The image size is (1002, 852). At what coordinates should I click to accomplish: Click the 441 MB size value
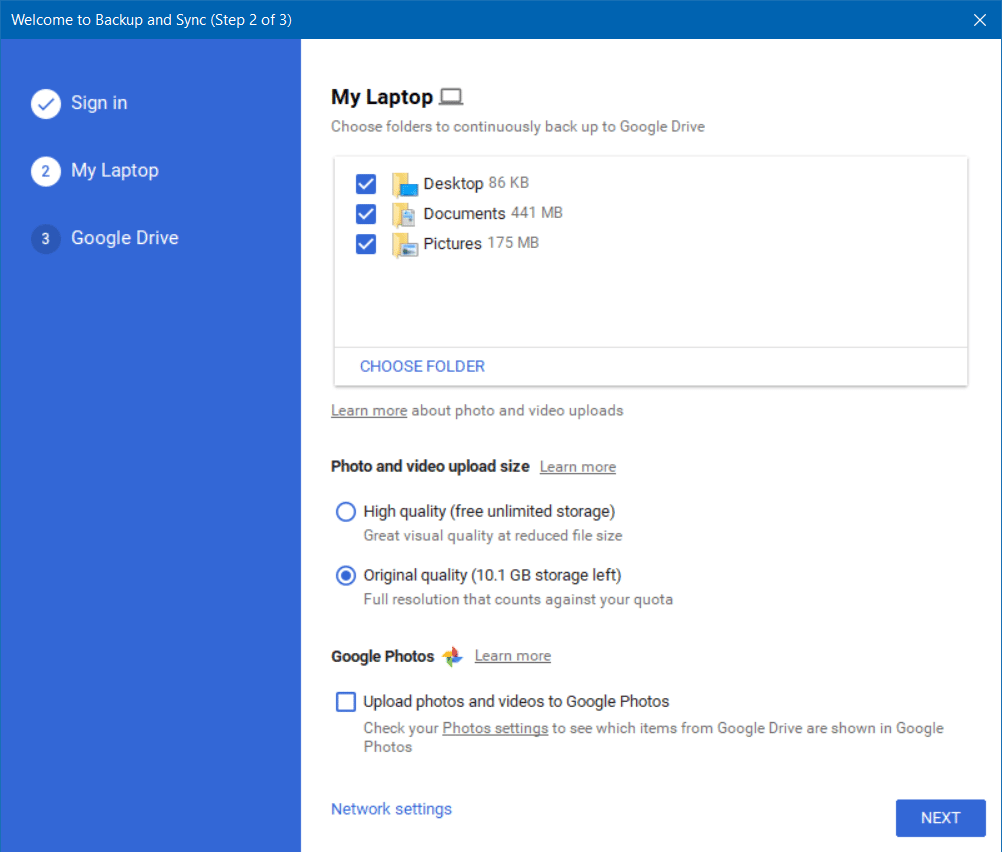click(x=537, y=213)
